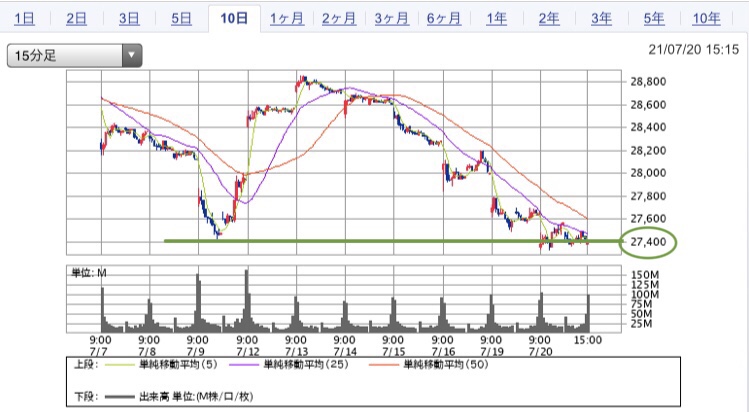Screen dimensions: 749x412
Task: Select the 2日 period tab
Action: point(77,18)
